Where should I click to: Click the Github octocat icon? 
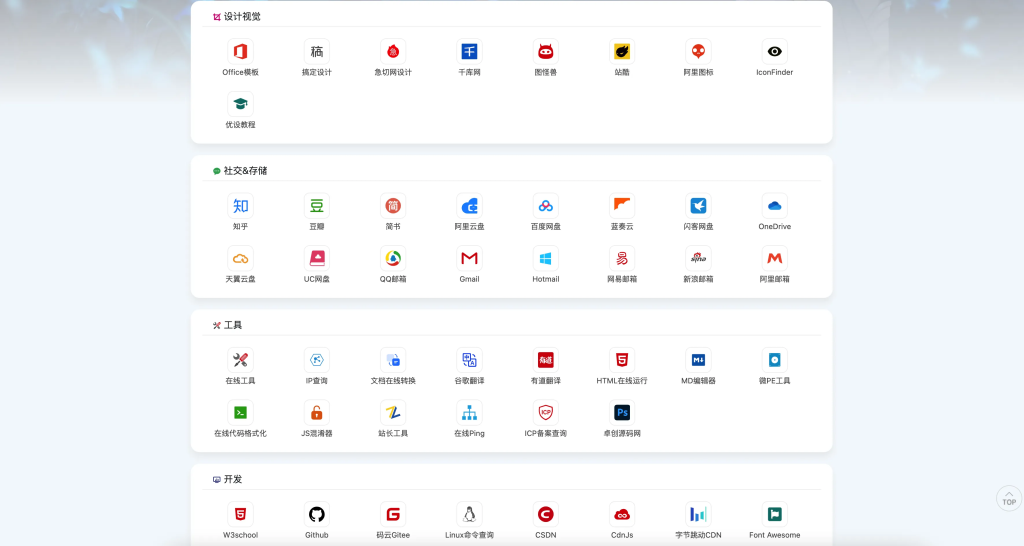(317, 514)
